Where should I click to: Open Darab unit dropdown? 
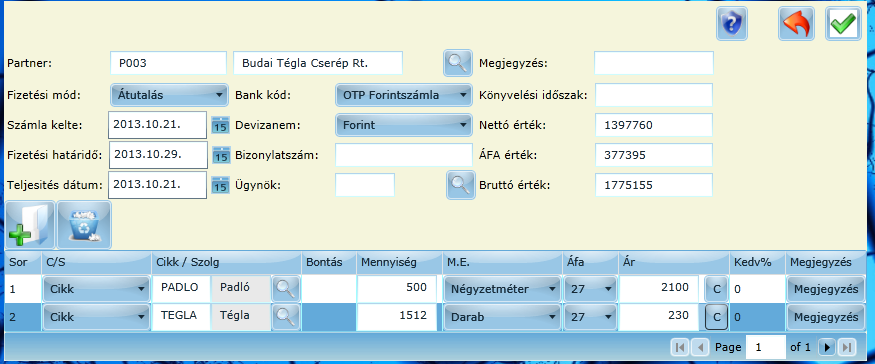tap(502, 317)
